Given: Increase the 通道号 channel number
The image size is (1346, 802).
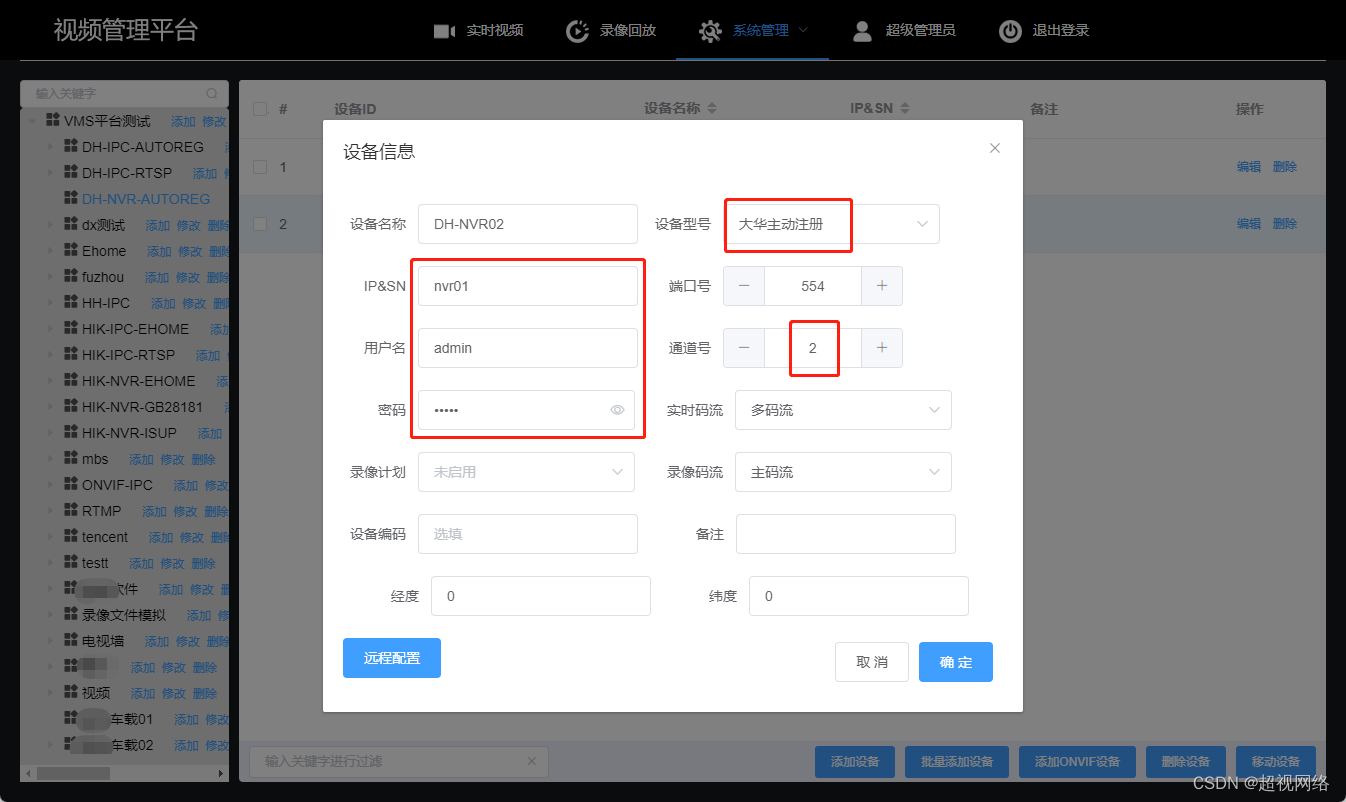Looking at the screenshot, I should (882, 348).
